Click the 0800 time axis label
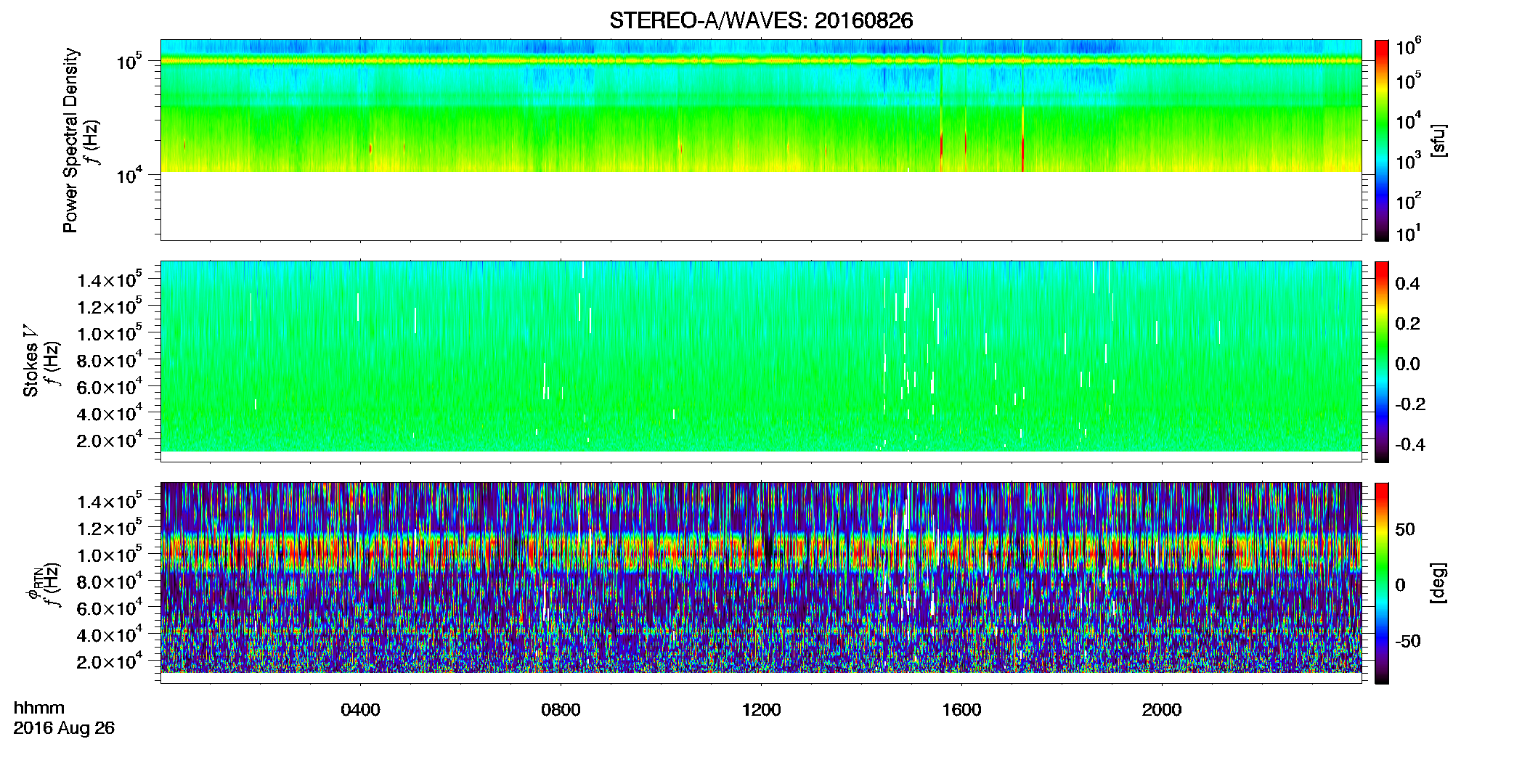The width and height of the screenshot is (1522, 784). pyautogui.click(x=561, y=710)
